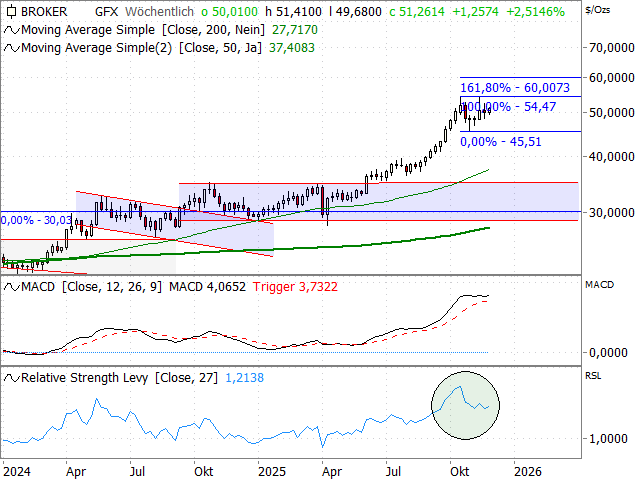
Task: Click the BROKER symbol icon
Action: [x=10, y=12]
